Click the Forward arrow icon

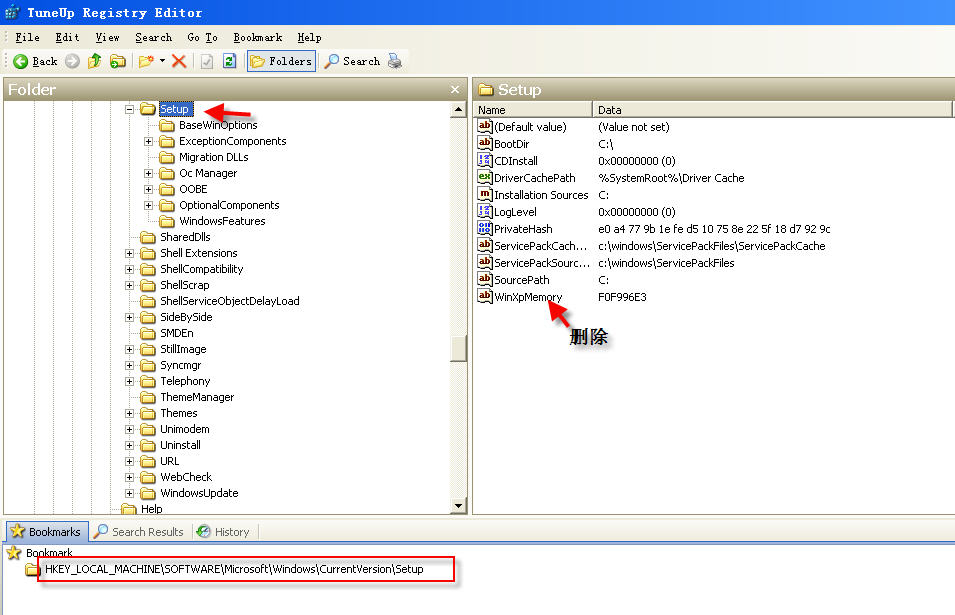pyautogui.click(x=72, y=61)
